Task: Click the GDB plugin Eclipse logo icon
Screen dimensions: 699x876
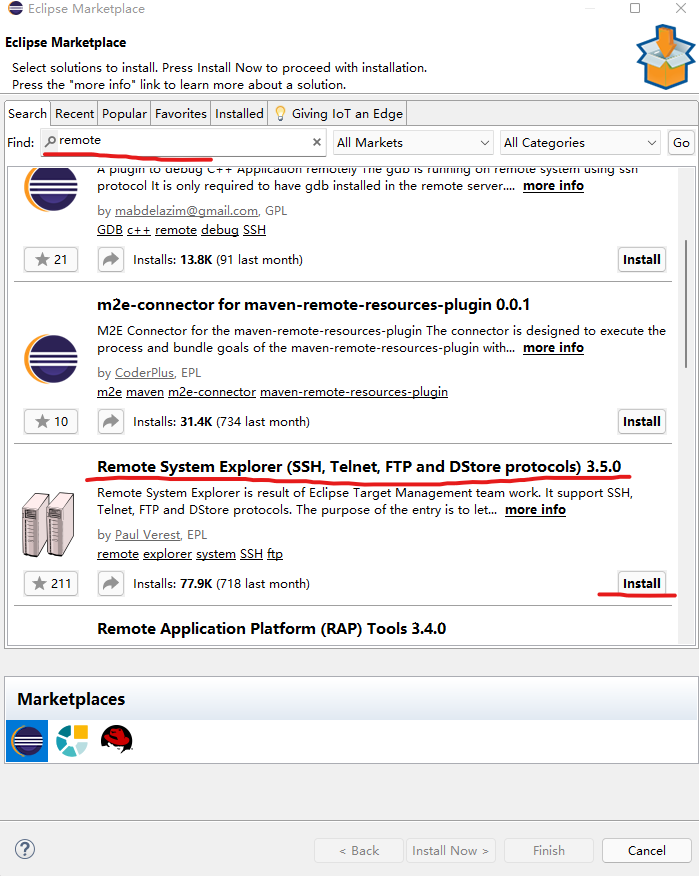Action: pos(51,189)
